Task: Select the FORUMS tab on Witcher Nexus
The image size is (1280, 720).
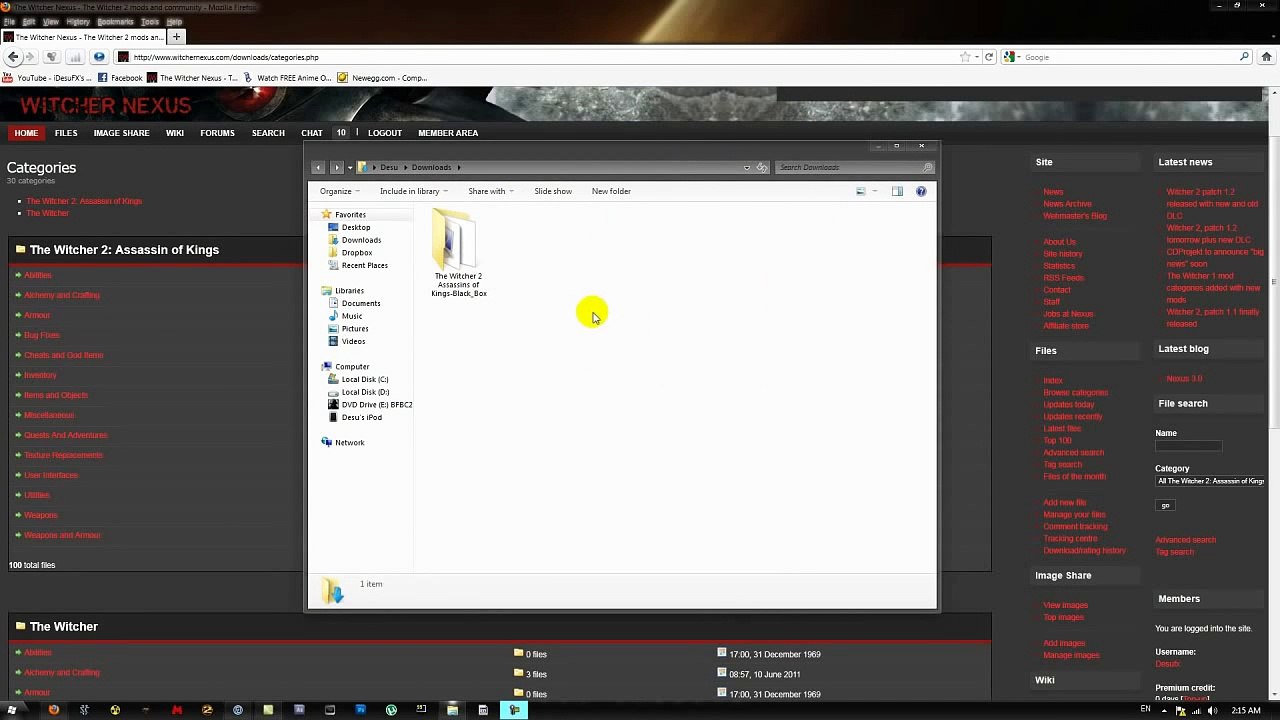Action: coord(217,133)
